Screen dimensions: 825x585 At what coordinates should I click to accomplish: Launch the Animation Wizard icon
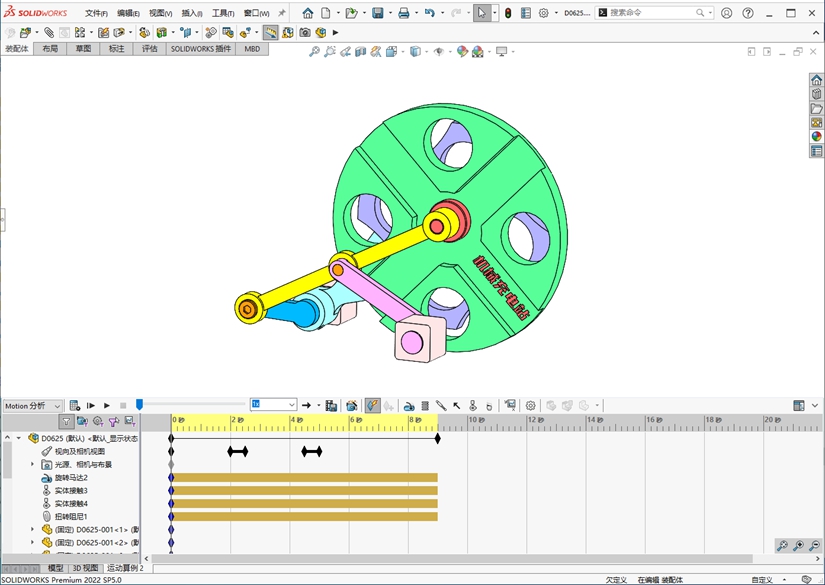(352, 406)
